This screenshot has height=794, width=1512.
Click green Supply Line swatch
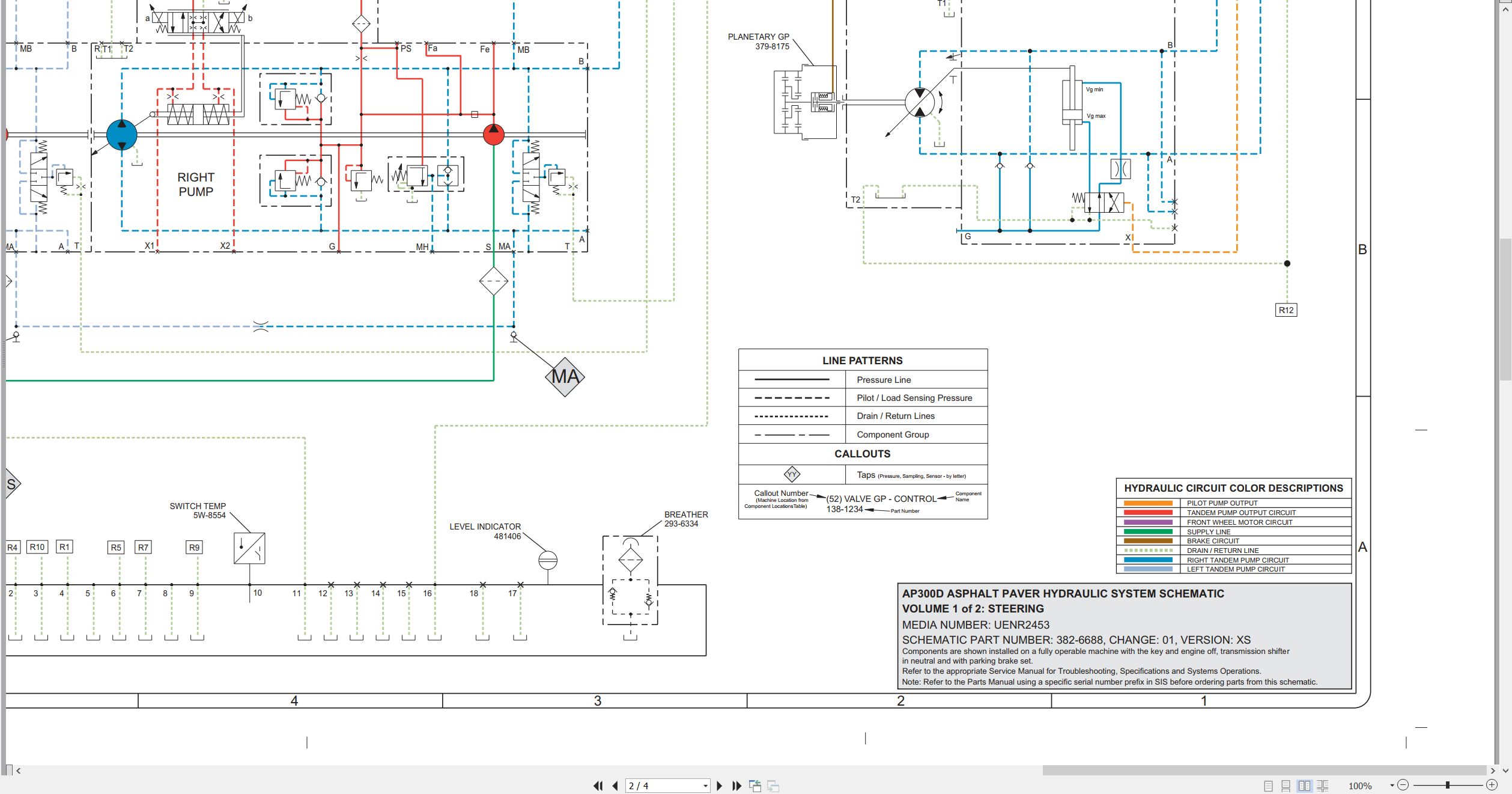pyautogui.click(x=1148, y=531)
